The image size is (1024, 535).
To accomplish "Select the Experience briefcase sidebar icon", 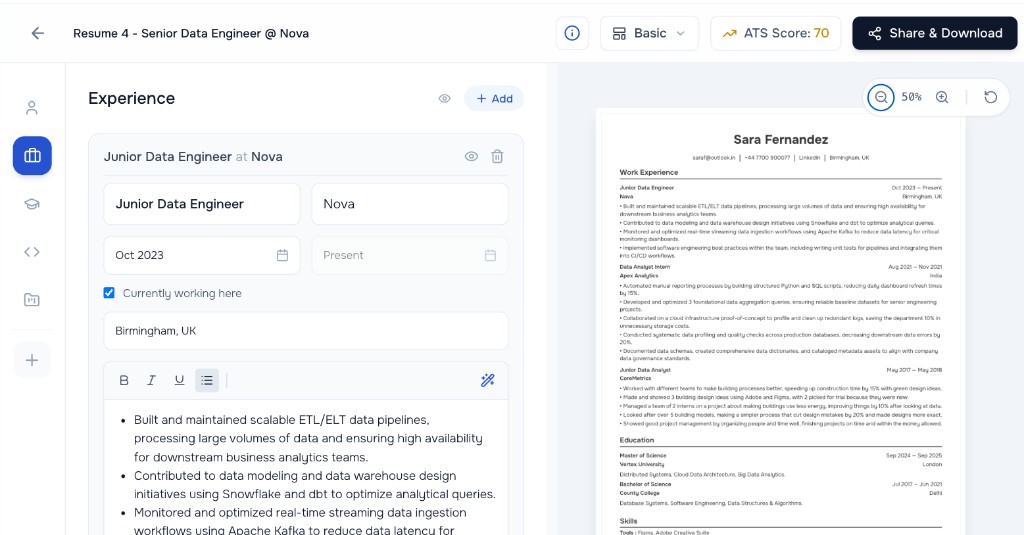I will point(32,155).
